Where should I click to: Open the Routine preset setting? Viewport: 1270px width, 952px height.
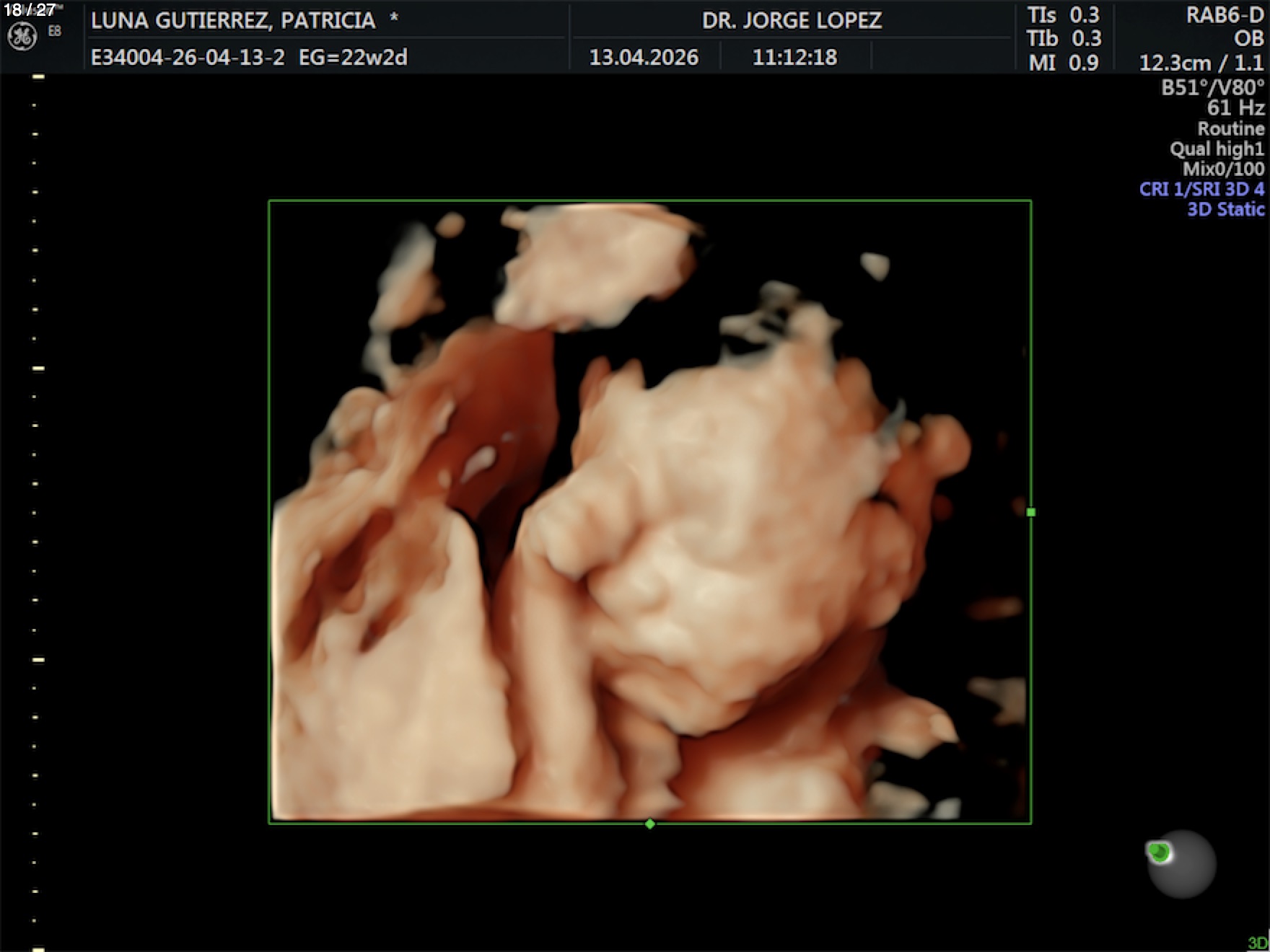click(x=1230, y=128)
